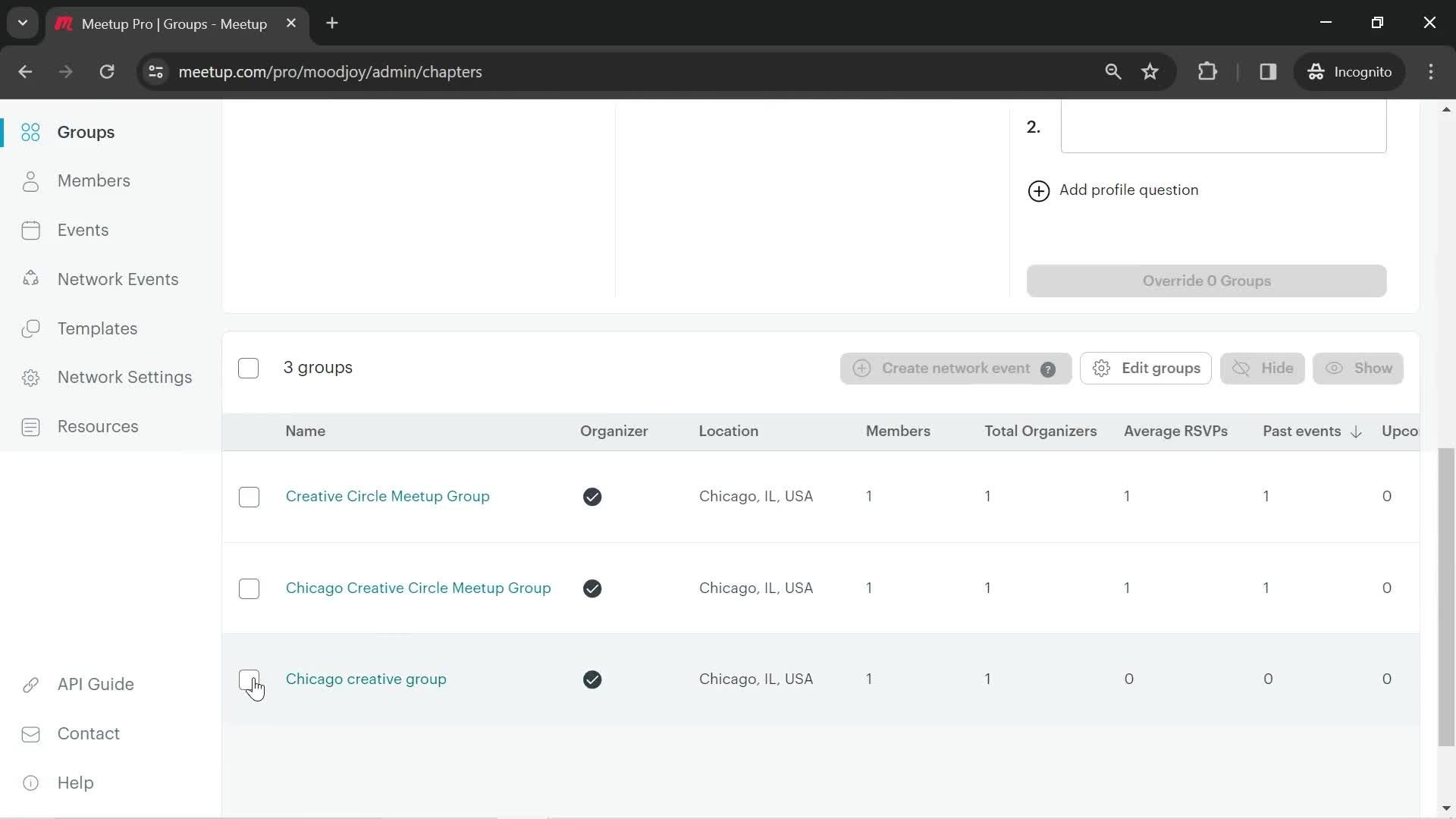Image resolution: width=1456 pixels, height=819 pixels.
Task: Click the Help sidebar item
Action: (75, 783)
